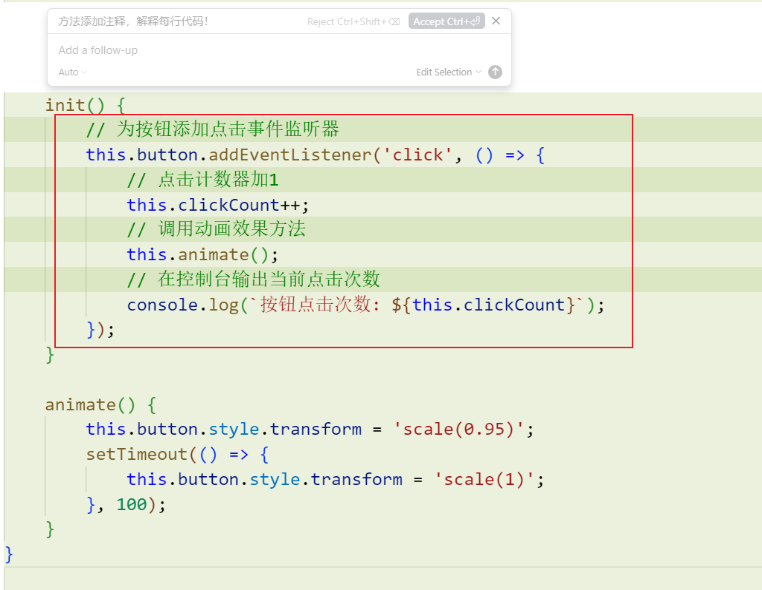Viewport: 762px width, 590px height.
Task: Click the this.animate(); call
Action: 202,255
